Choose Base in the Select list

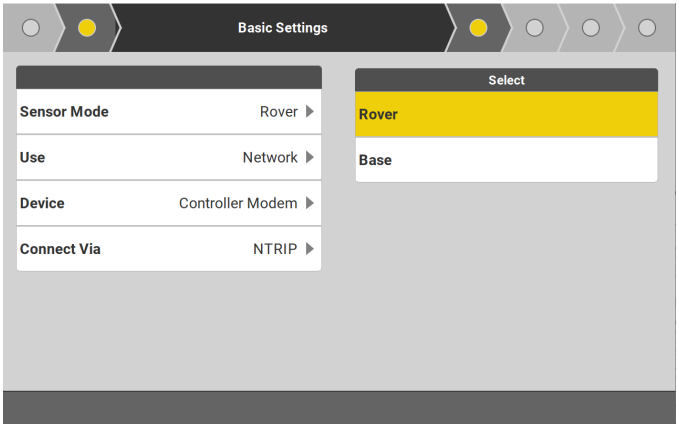point(506,160)
